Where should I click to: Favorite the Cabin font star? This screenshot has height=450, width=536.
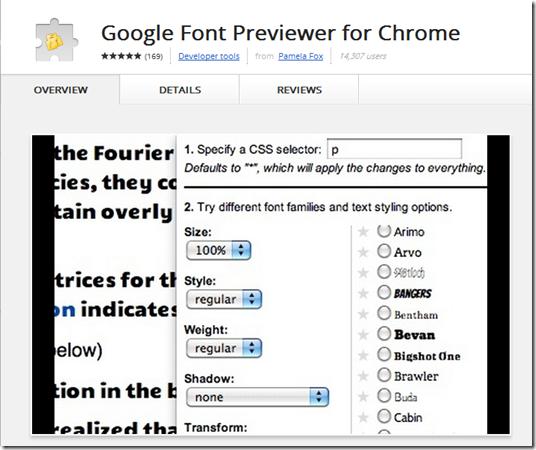[363, 417]
